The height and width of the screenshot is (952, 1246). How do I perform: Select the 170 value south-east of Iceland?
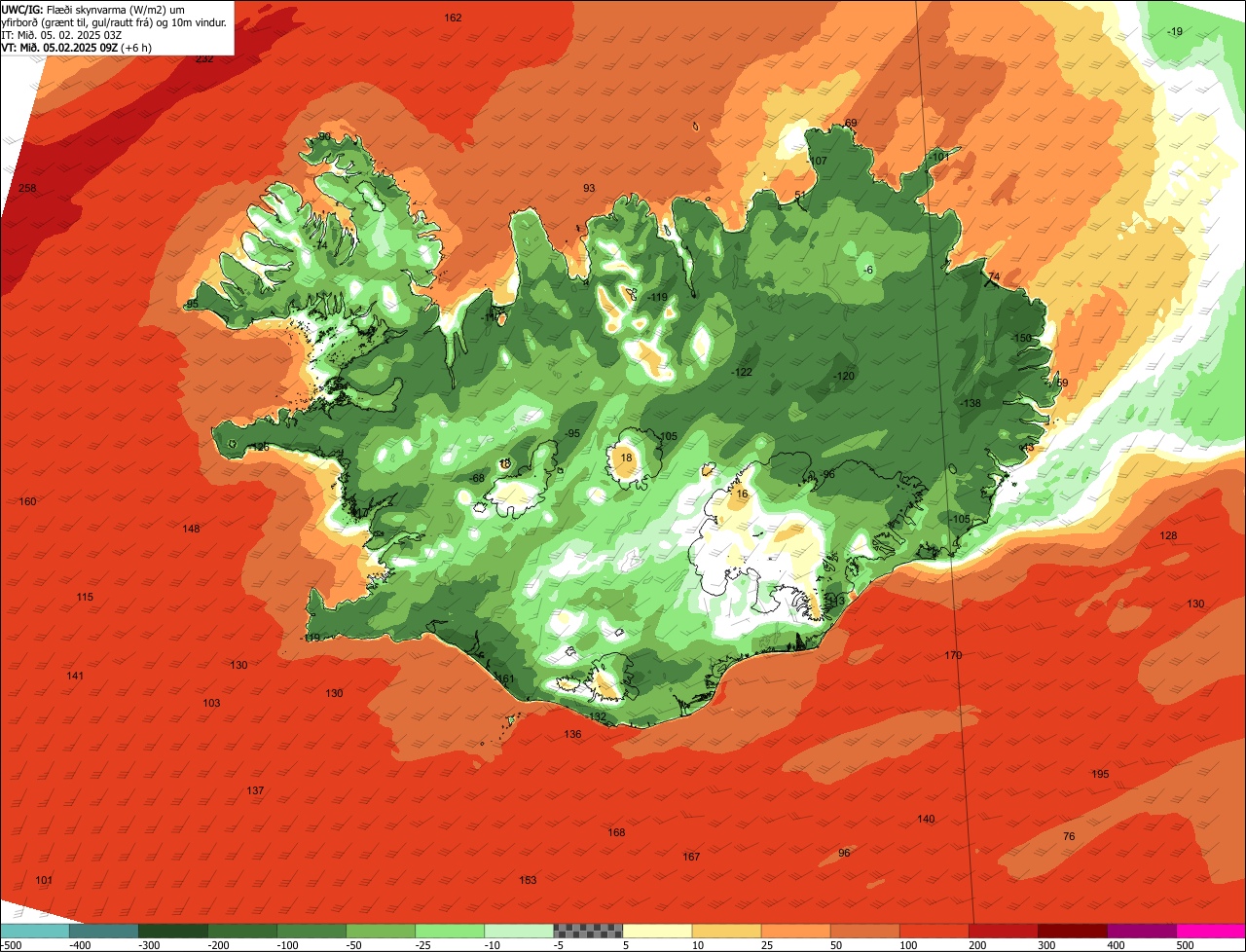click(953, 655)
